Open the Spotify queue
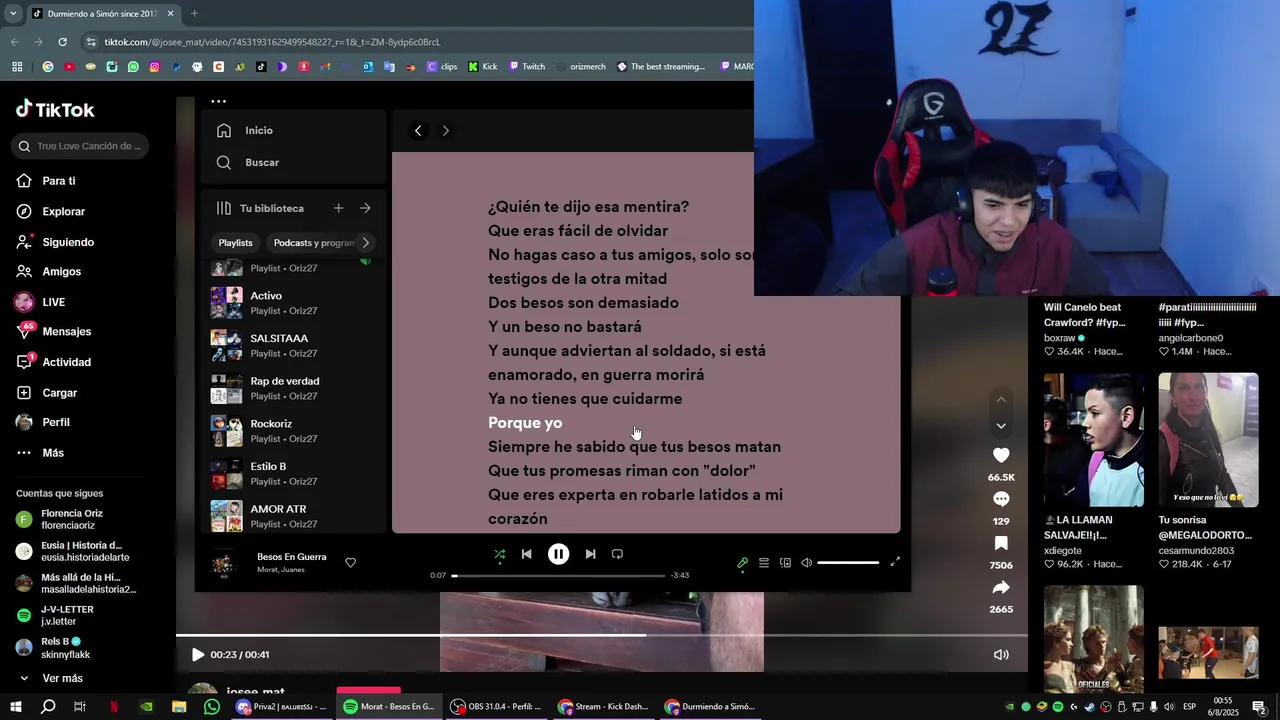Image resolution: width=1280 pixels, height=720 pixels. coord(764,563)
